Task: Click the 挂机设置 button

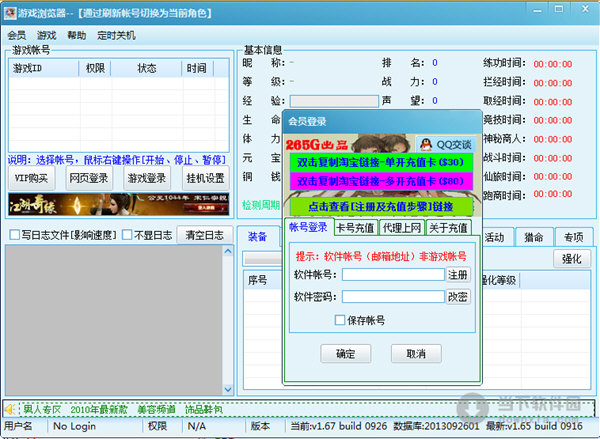Action: pyautogui.click(x=204, y=178)
